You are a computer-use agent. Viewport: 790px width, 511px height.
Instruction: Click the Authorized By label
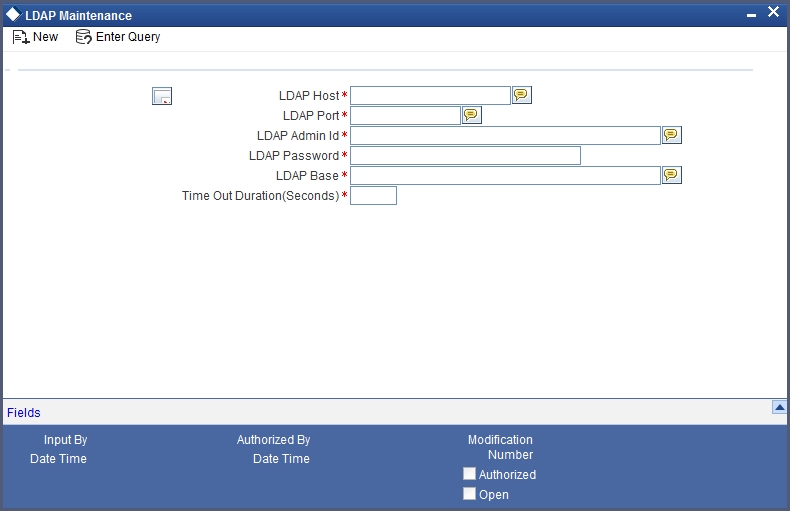click(x=274, y=440)
